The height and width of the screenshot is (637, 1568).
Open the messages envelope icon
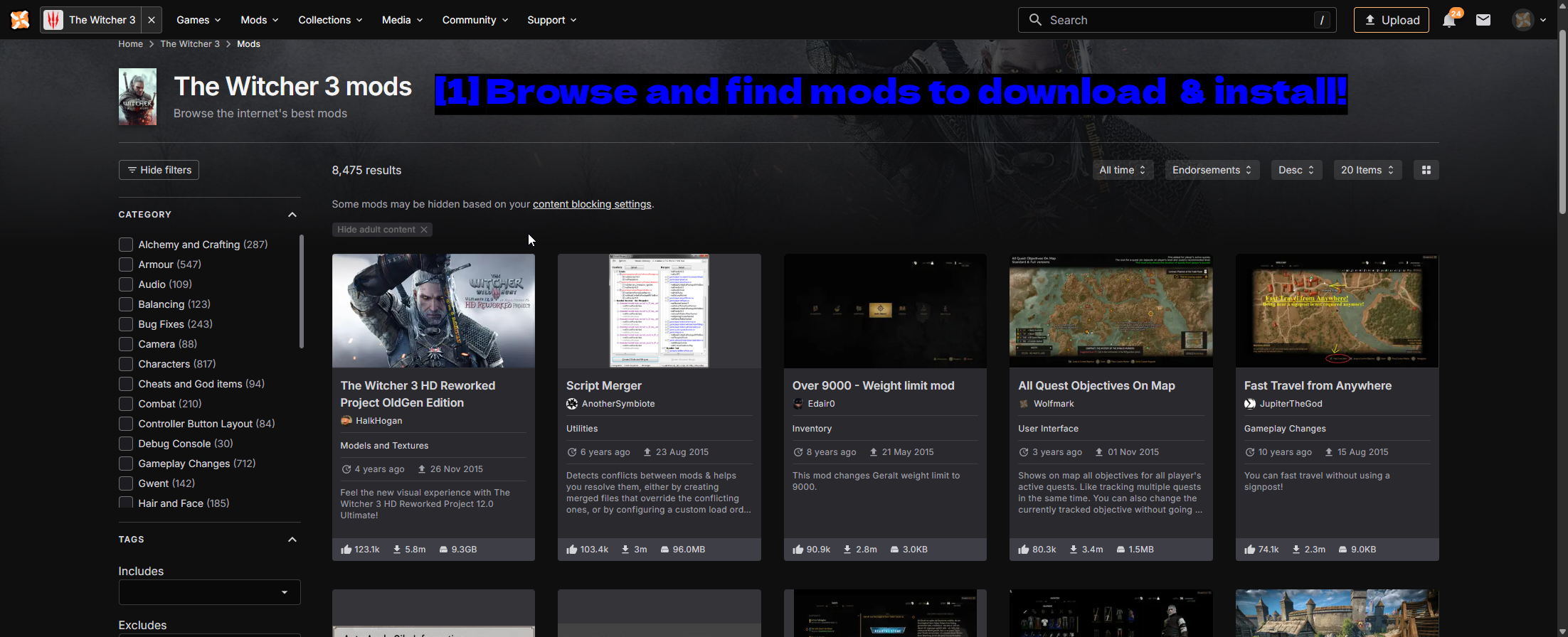point(1483,20)
